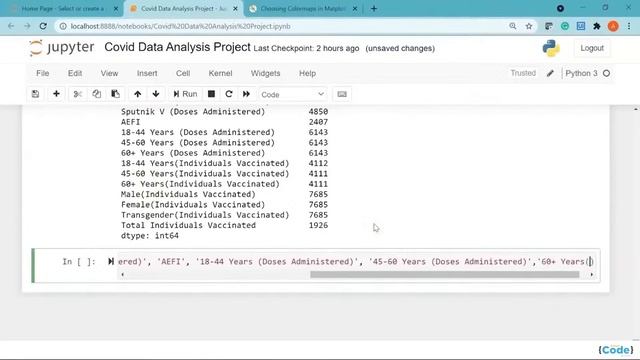The height and width of the screenshot is (360, 640).
Task: Run this cell using the in-cell run icon
Action: [x=111, y=261]
